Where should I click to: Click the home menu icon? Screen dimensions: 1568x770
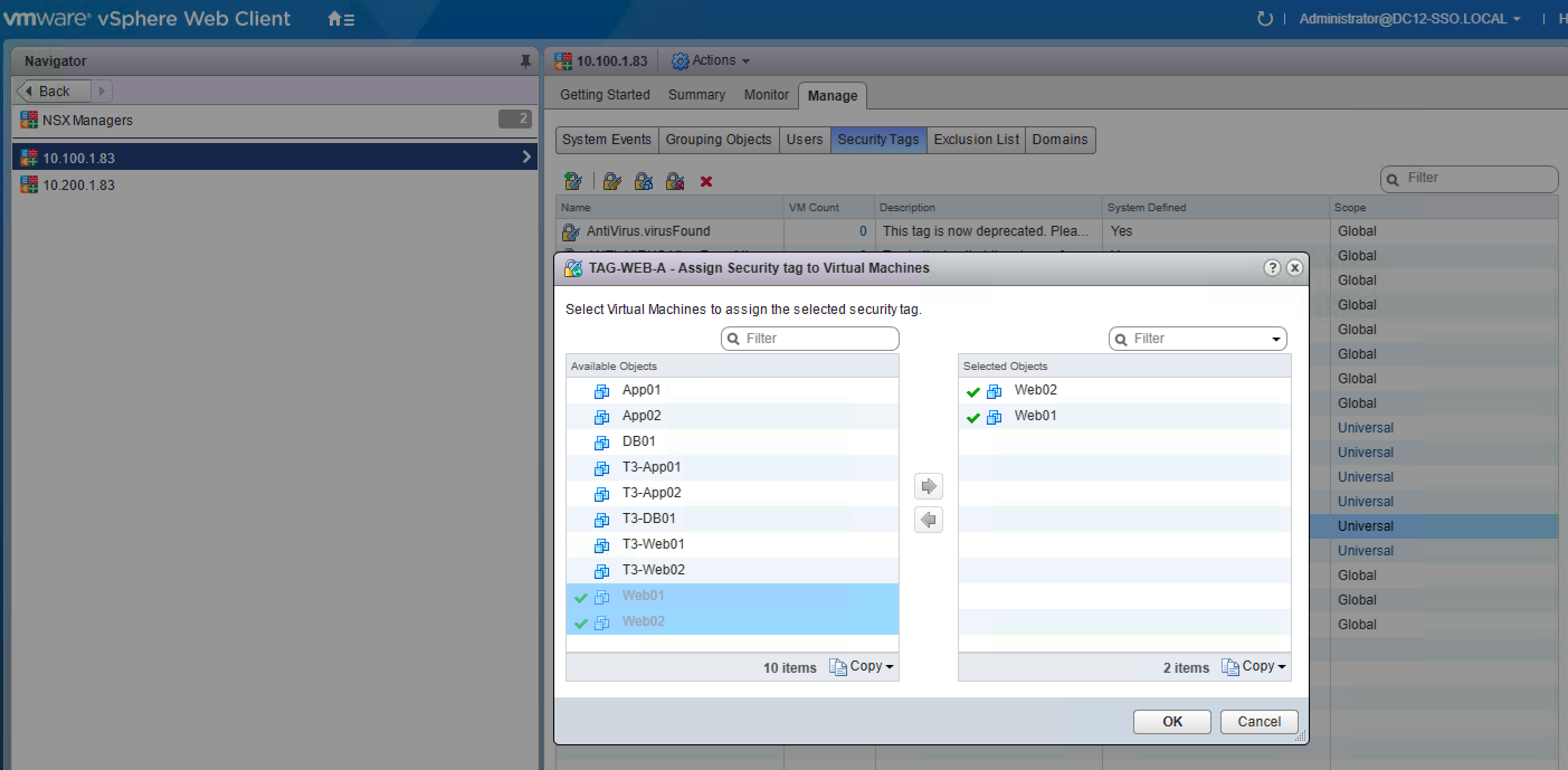tap(341, 19)
